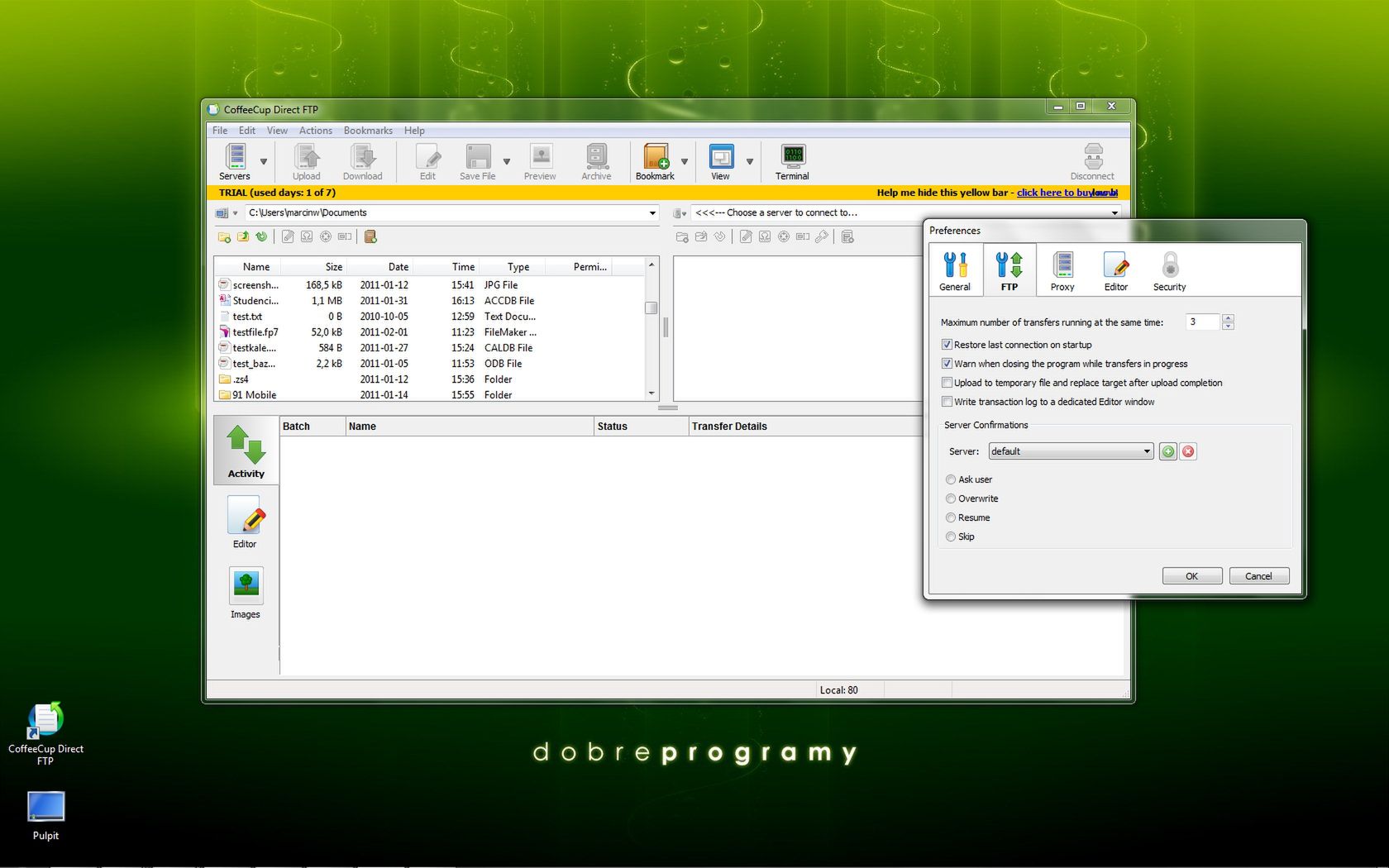Select Ask user radio option
1389x868 pixels.
pos(951,479)
